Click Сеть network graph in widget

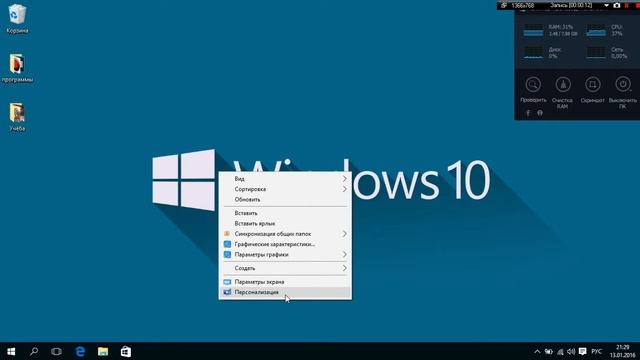tap(596, 52)
